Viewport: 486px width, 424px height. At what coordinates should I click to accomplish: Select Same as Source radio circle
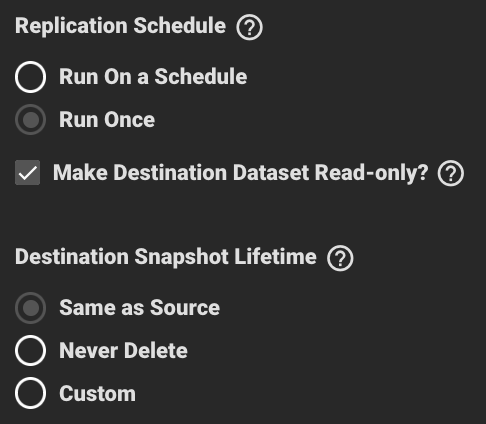click(x=30, y=308)
